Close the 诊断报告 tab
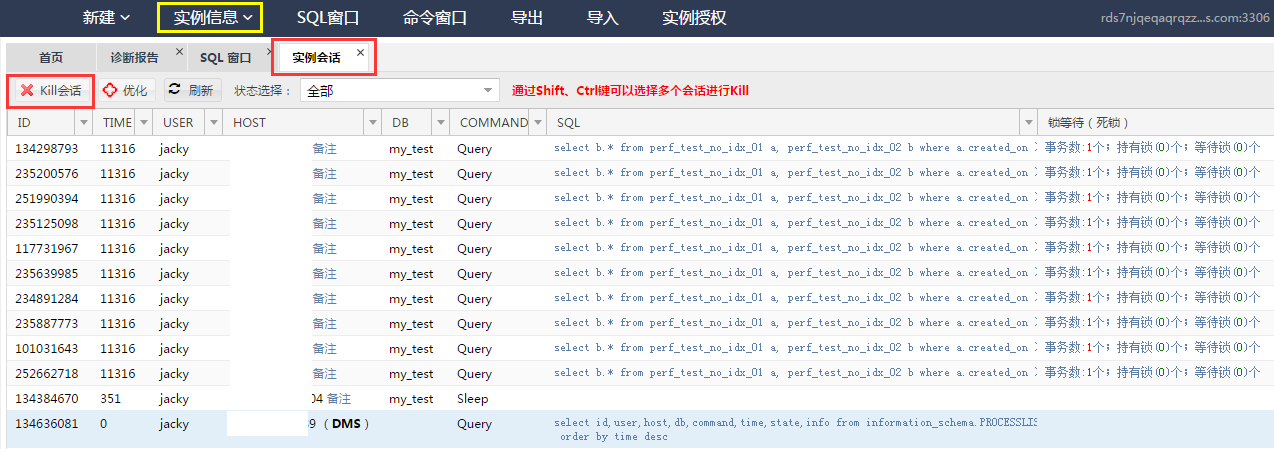 179,52
